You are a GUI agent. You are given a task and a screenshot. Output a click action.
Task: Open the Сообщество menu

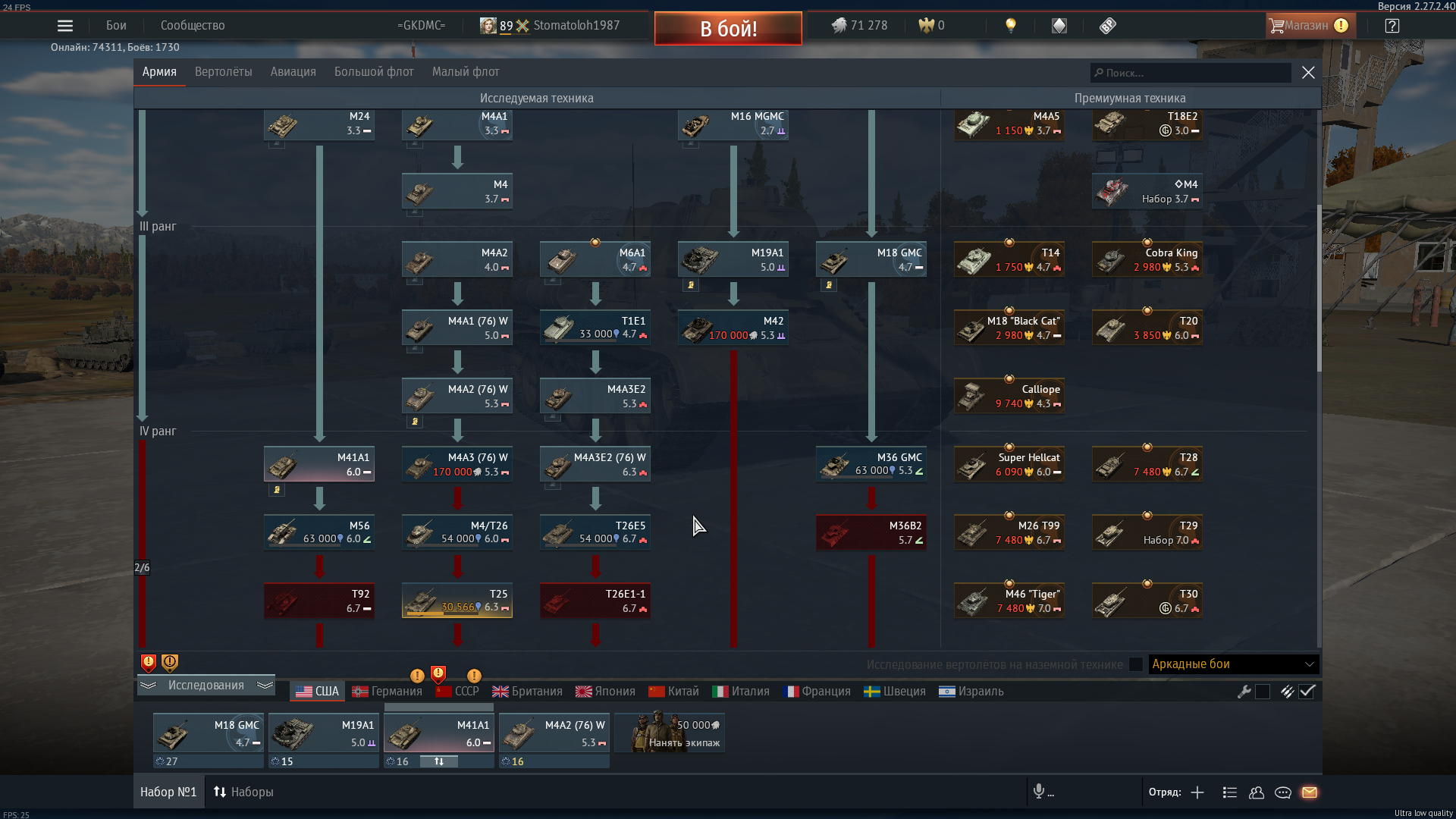tap(193, 26)
